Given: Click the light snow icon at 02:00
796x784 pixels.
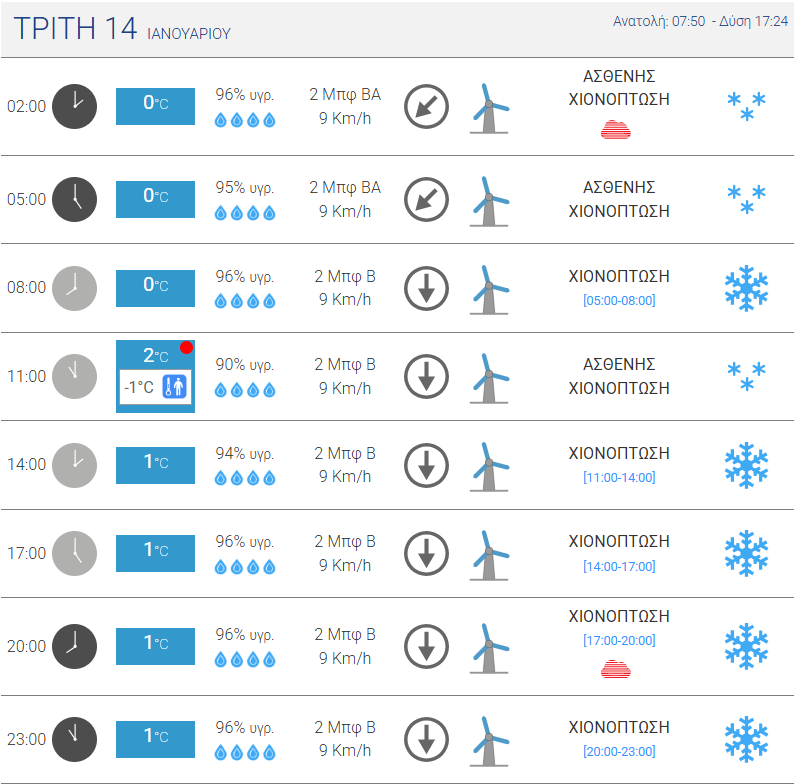Looking at the screenshot, I should coord(746,106).
